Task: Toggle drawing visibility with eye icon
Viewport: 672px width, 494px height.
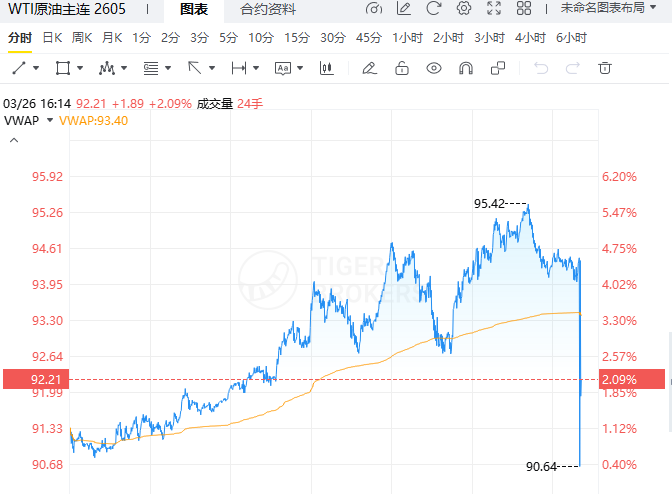Action: (x=433, y=69)
